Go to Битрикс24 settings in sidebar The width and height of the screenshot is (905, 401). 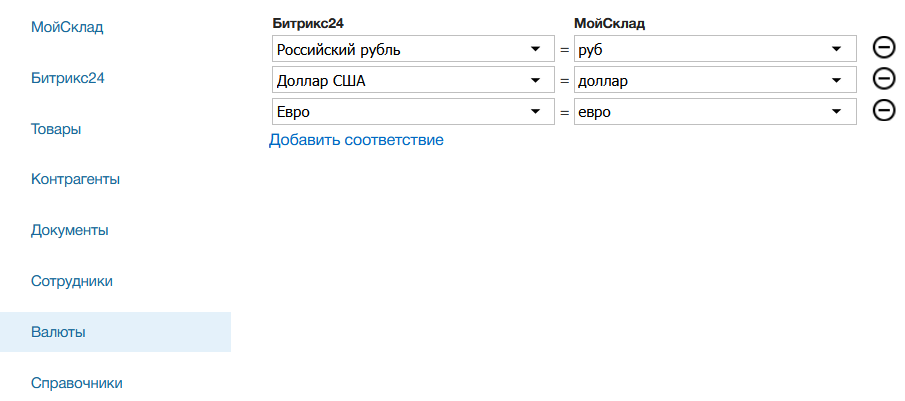(x=68, y=78)
